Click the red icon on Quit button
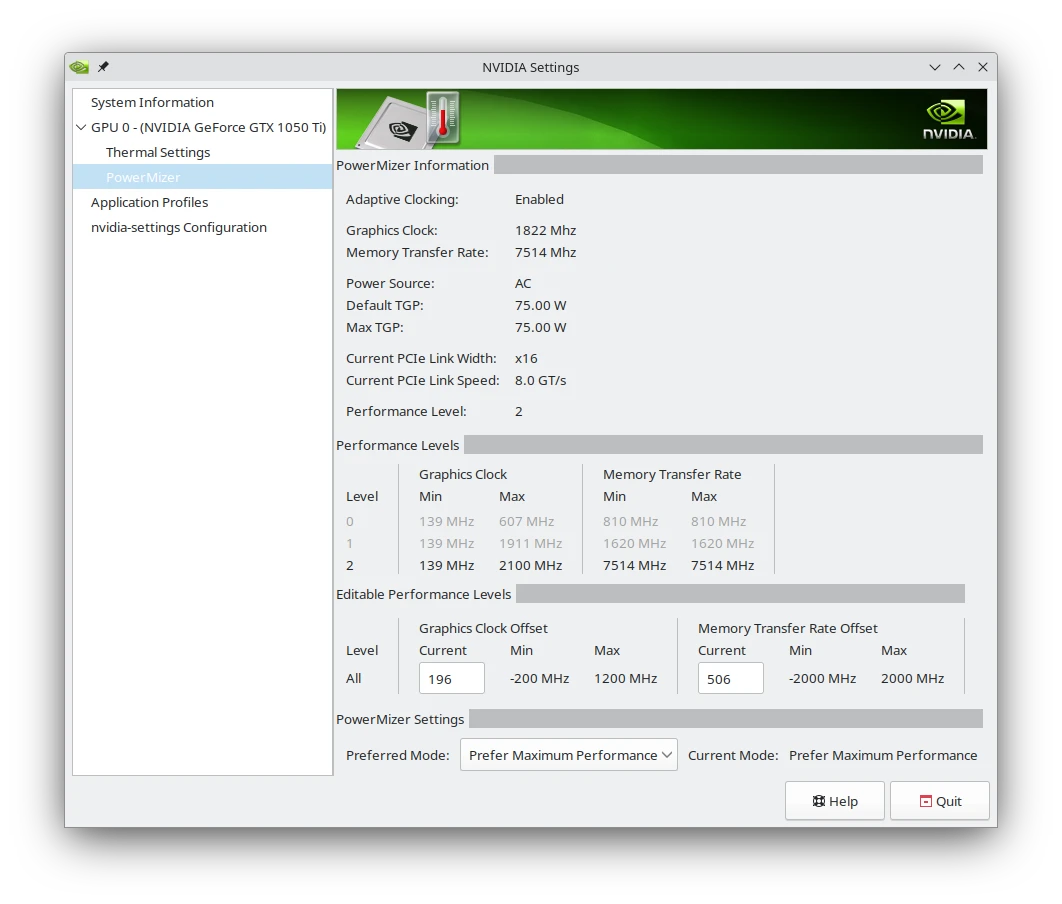Viewport: 1062px width, 904px height. (x=925, y=801)
